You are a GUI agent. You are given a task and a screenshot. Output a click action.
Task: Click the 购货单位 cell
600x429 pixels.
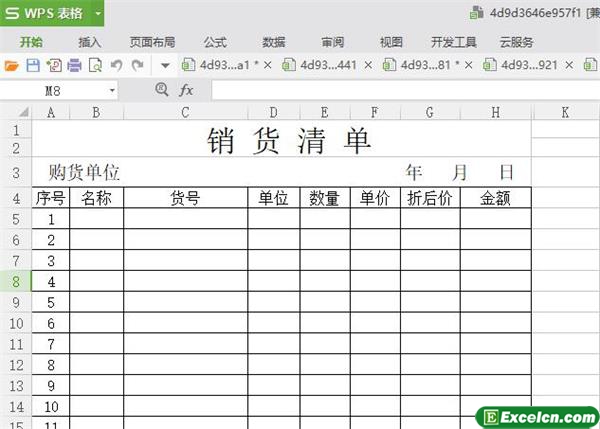[84, 173]
